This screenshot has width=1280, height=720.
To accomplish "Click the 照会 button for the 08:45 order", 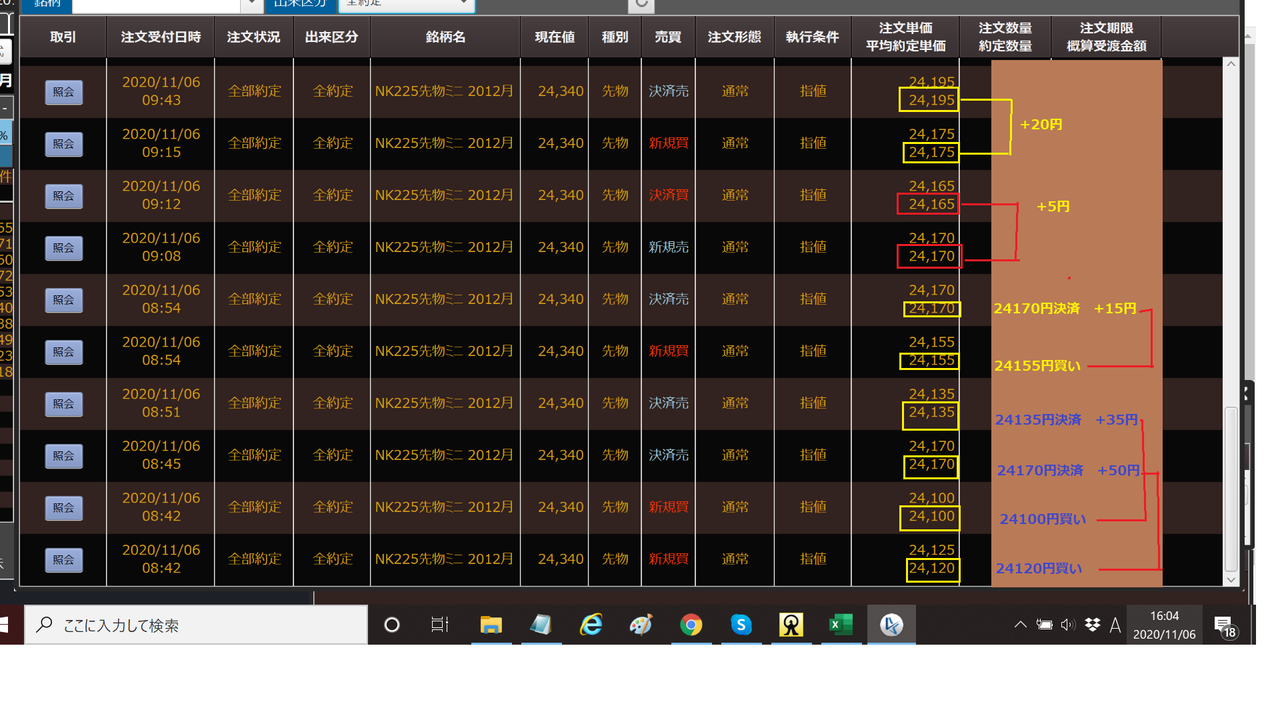I will coord(63,456).
